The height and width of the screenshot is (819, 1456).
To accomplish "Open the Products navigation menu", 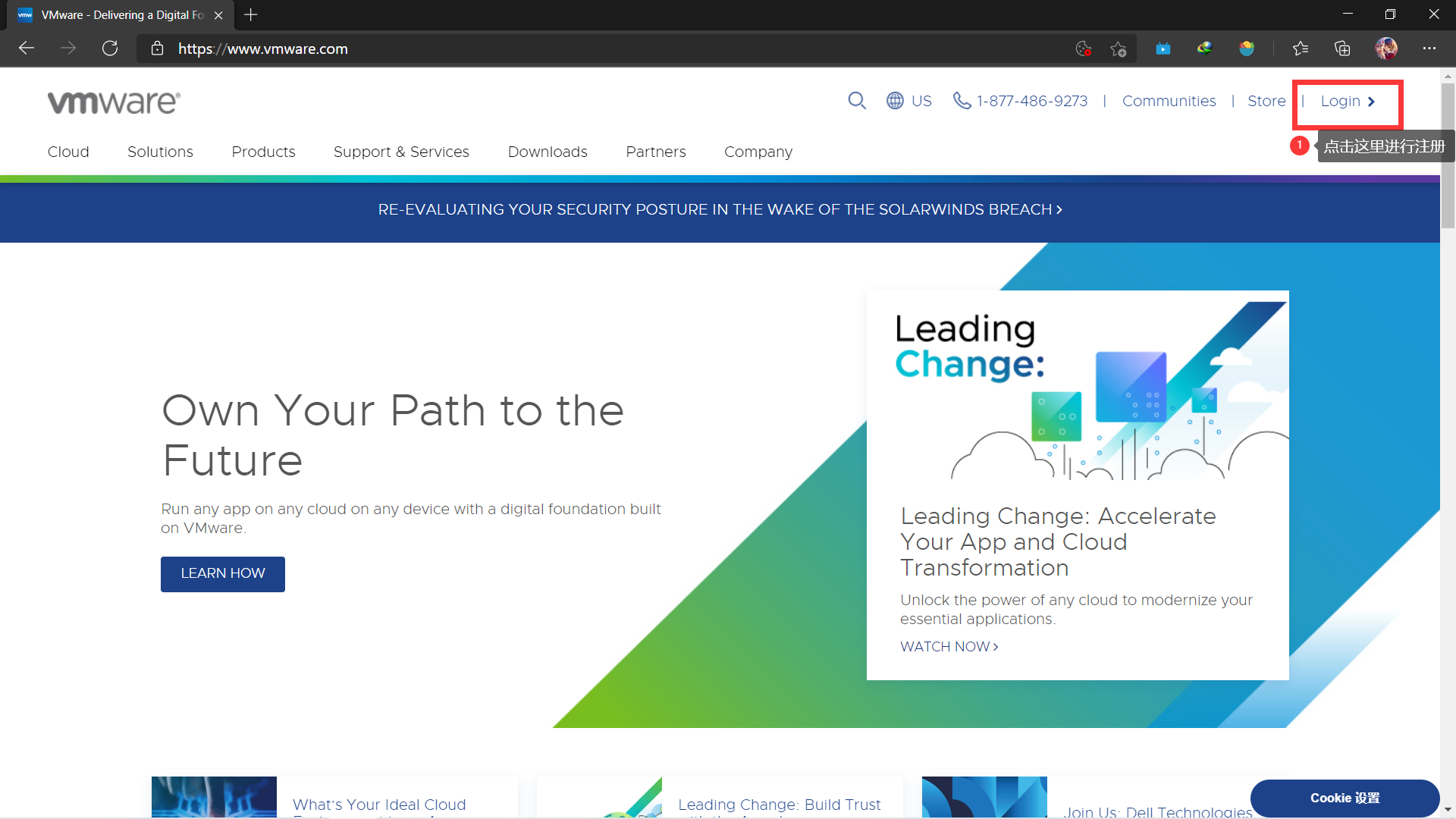I will (263, 152).
